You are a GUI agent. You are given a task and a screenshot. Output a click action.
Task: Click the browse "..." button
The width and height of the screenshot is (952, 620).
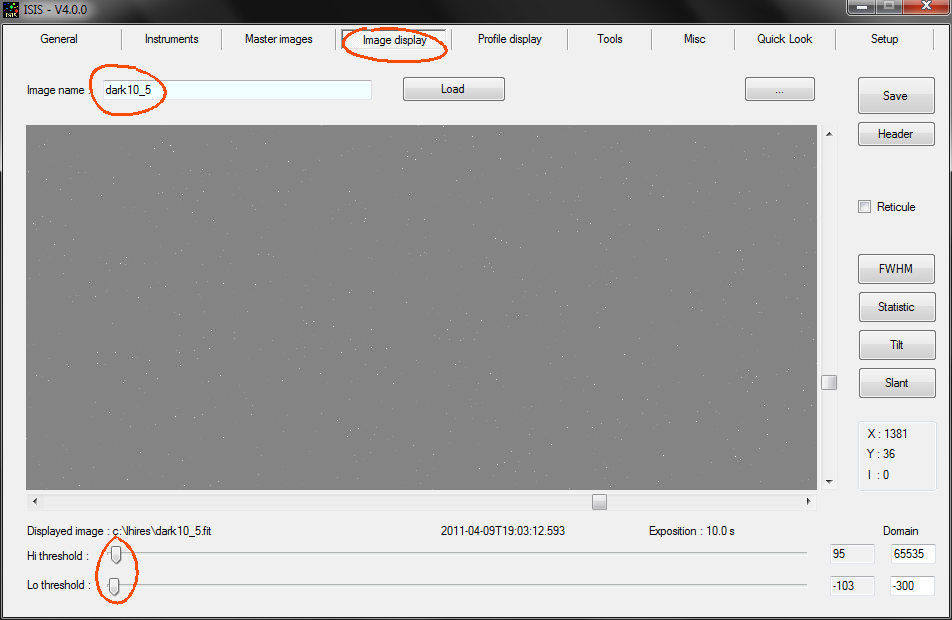tap(779, 89)
